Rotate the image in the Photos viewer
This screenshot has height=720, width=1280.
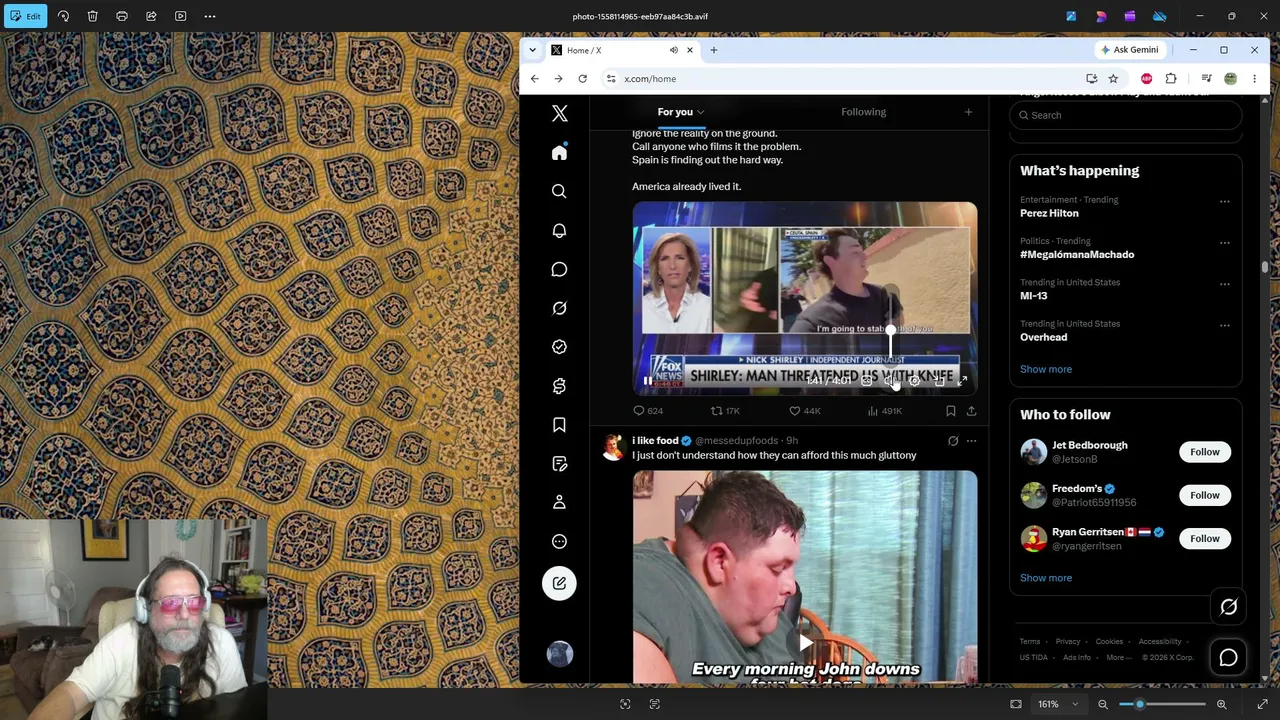tap(63, 16)
